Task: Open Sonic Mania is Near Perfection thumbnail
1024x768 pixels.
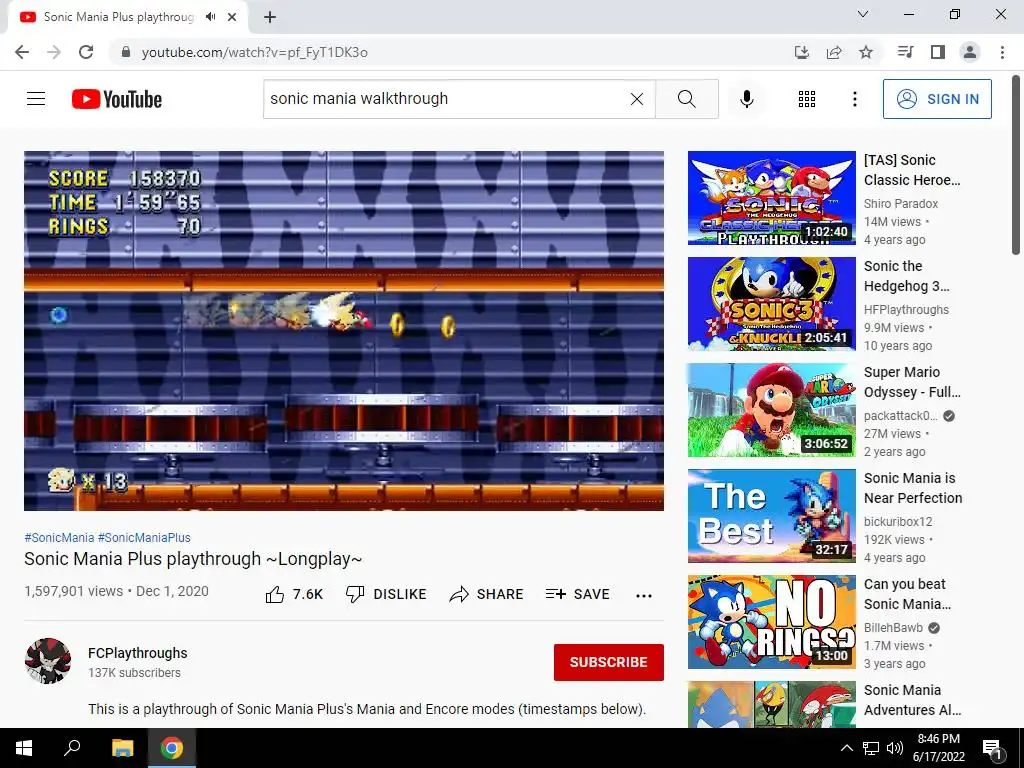Action: (771, 516)
